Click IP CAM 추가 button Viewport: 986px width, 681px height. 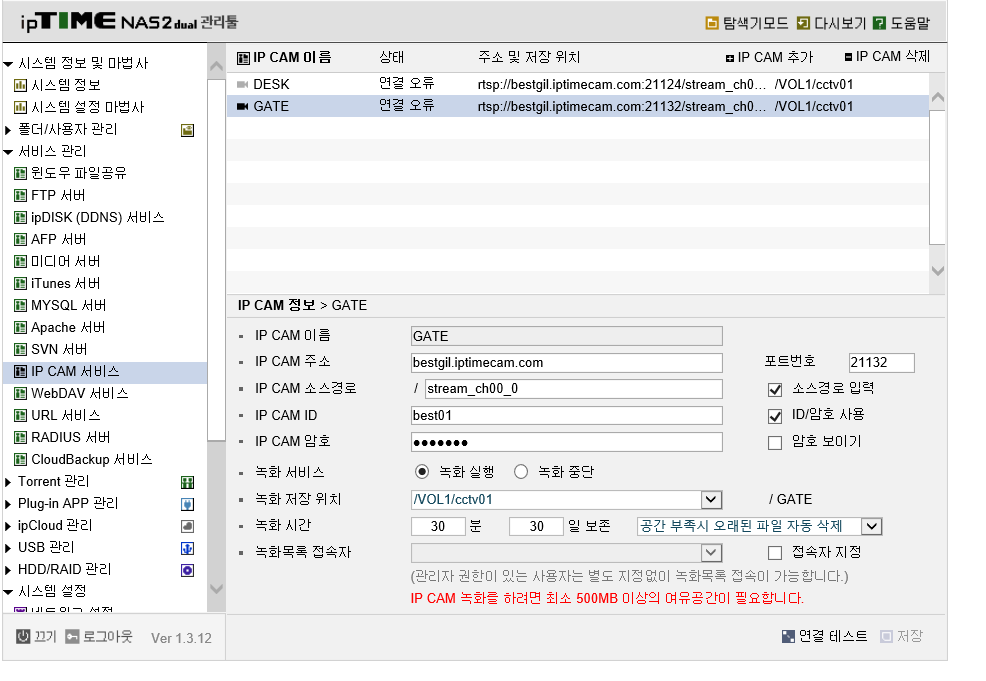769,57
